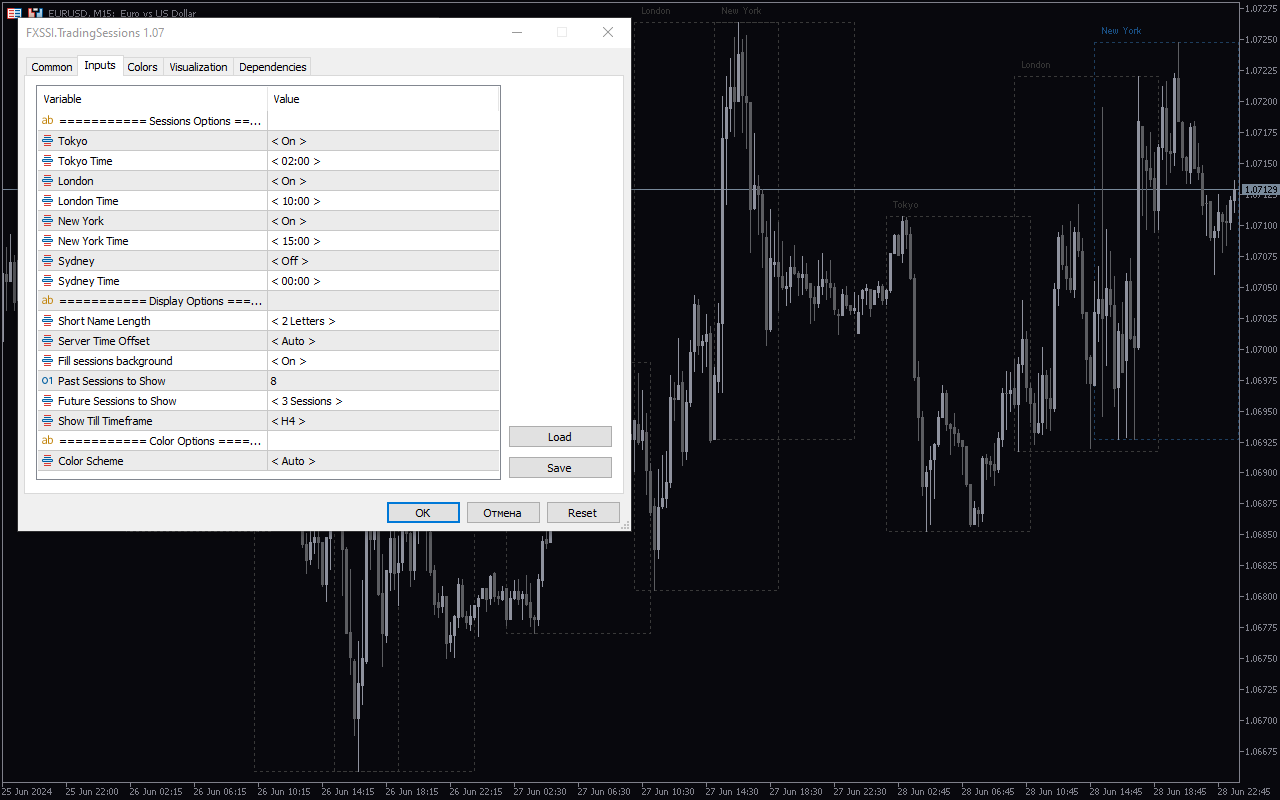Select the Tokyo session label on chart
Image resolution: width=1280 pixels, height=800 pixels.
[x=905, y=205]
